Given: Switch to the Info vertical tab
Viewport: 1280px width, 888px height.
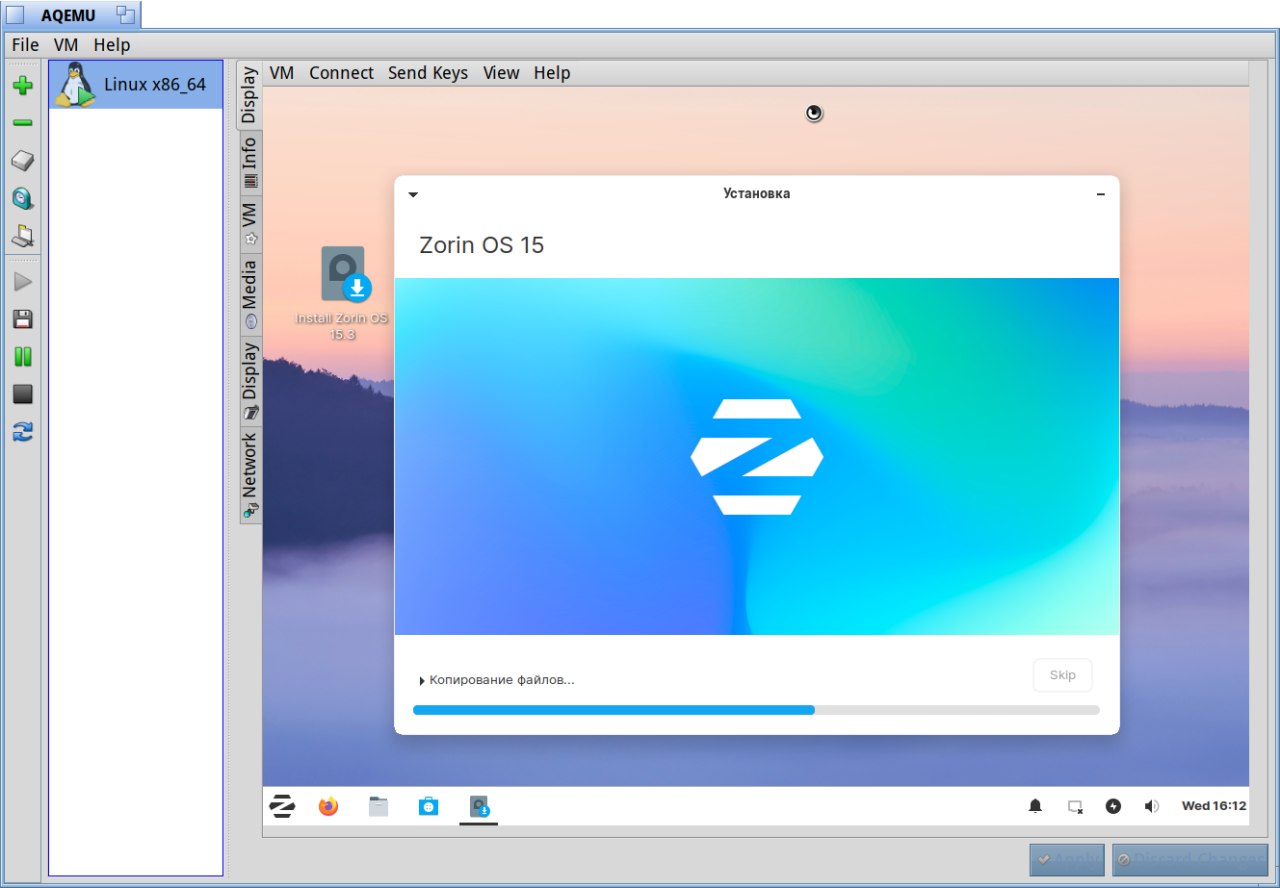Looking at the screenshot, I should (x=249, y=162).
